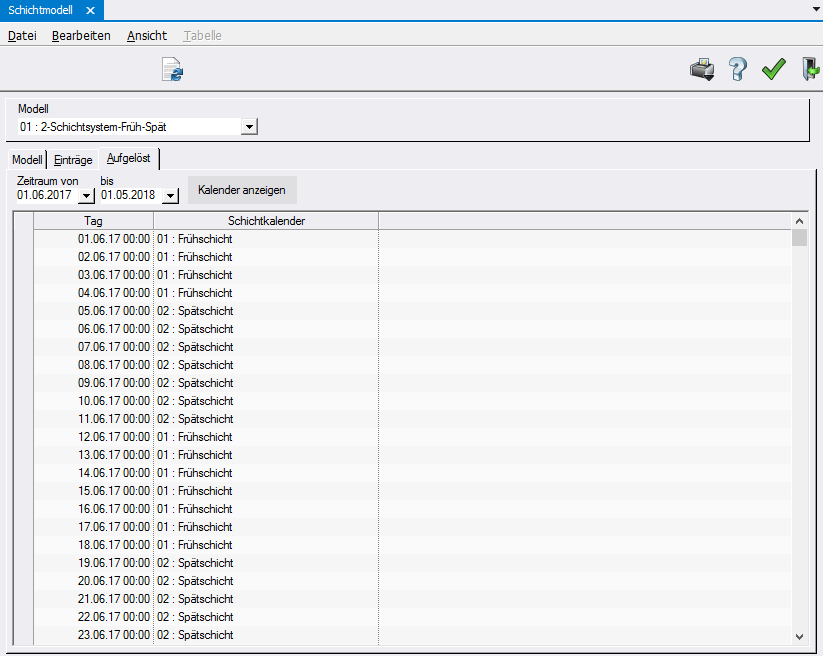Screen dimensions: 823x656
Task: Open the 'bis' date picker dropdown
Action: tap(170, 196)
